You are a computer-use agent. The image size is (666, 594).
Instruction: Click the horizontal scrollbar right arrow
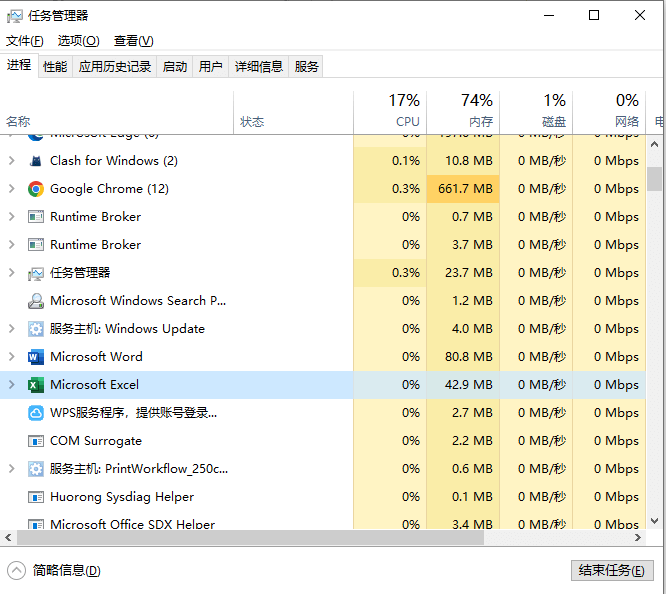(x=638, y=537)
